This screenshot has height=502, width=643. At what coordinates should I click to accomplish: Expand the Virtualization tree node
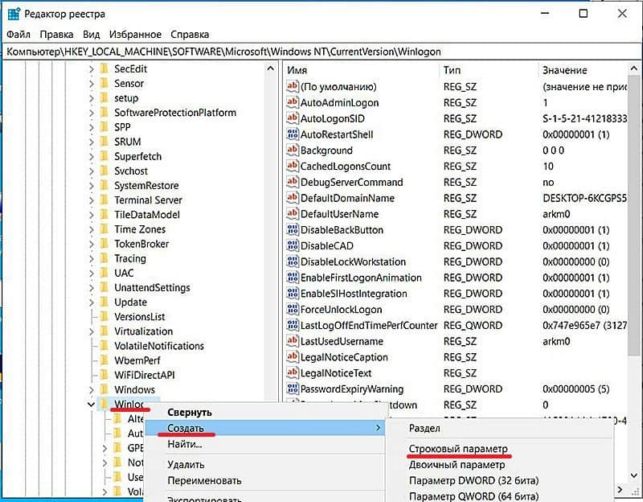(91, 331)
